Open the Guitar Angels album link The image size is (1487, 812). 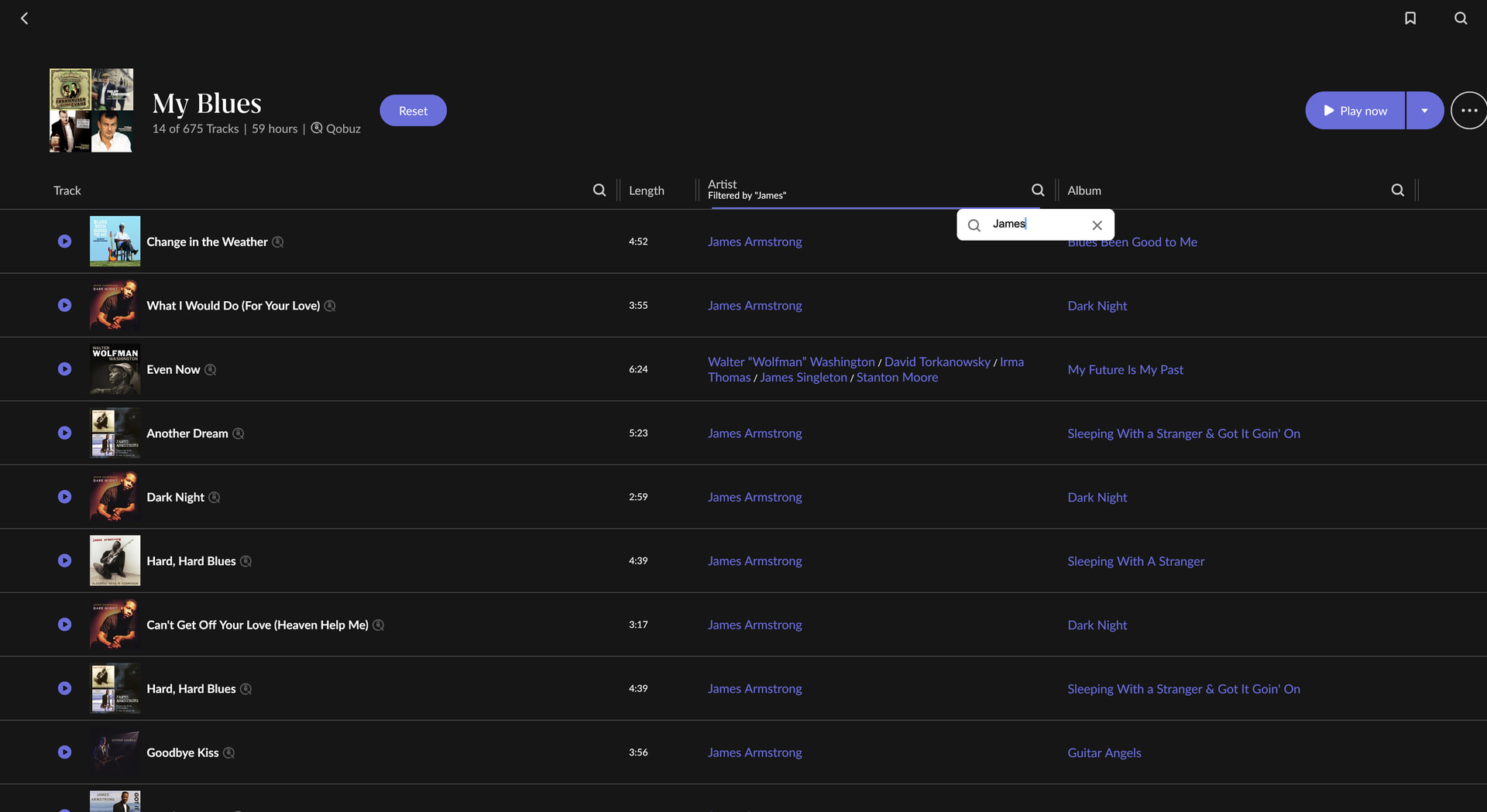1104,752
